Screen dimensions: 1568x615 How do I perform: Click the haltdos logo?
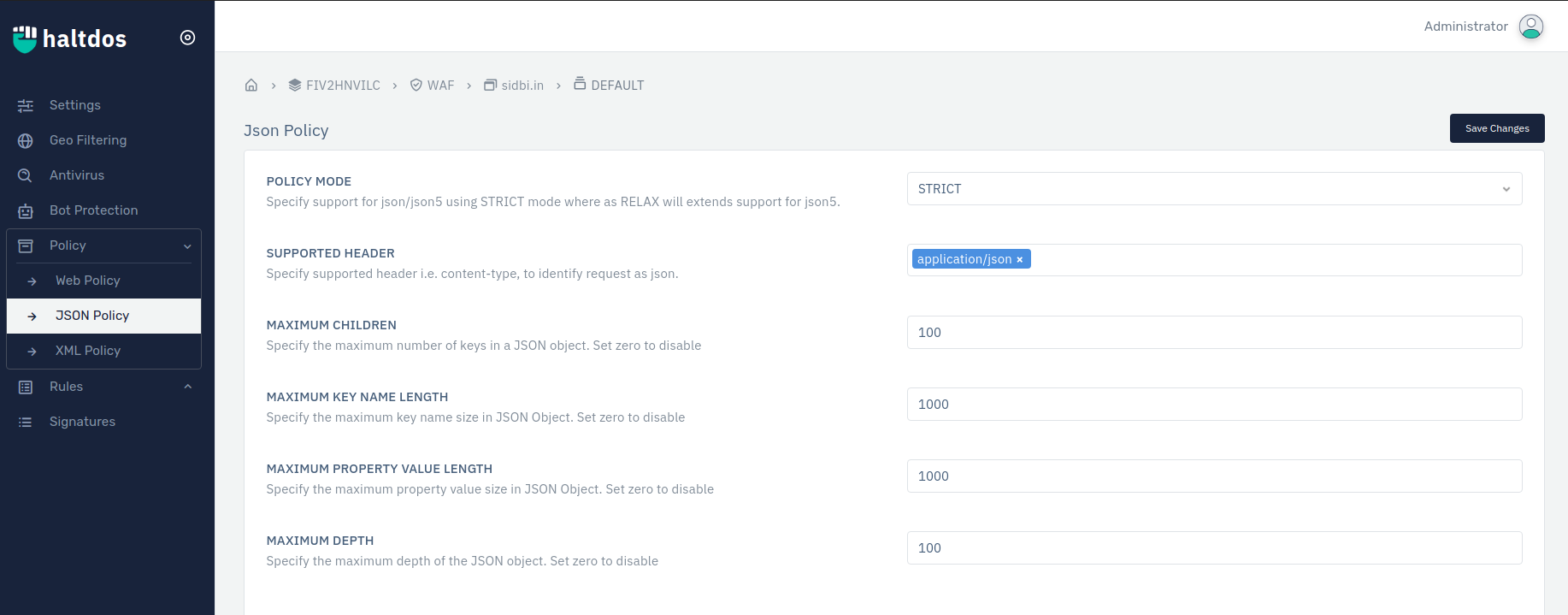pos(69,38)
